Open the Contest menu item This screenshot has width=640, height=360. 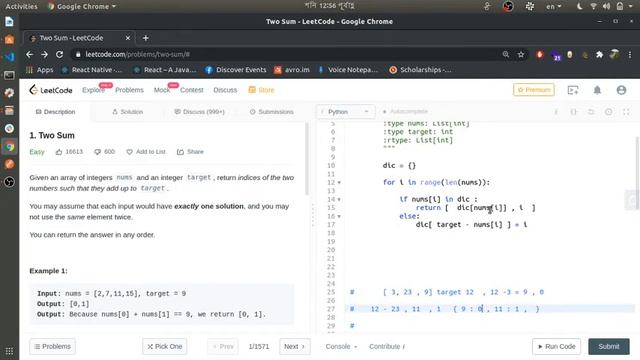(x=191, y=90)
